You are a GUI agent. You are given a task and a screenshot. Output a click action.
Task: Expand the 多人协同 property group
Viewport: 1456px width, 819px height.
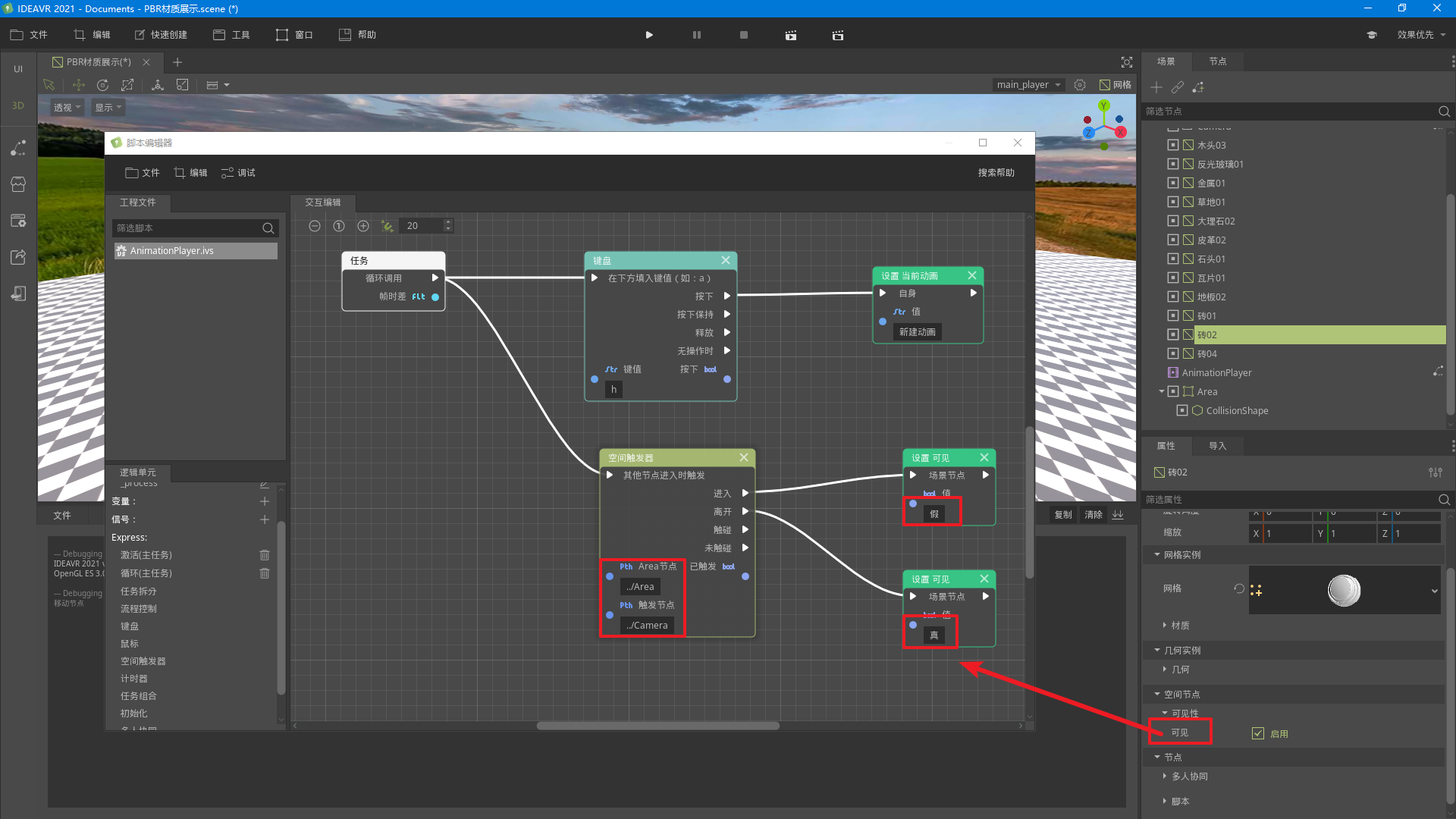(1165, 776)
